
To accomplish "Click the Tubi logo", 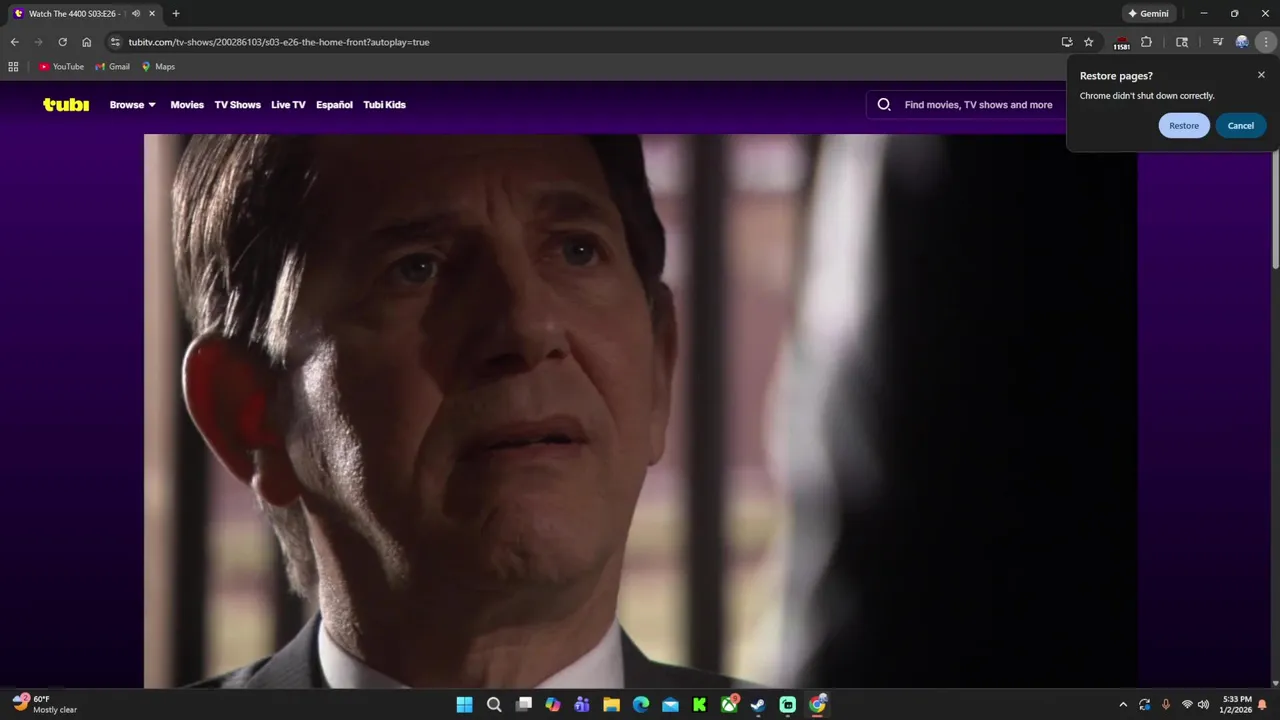I will (66, 104).
